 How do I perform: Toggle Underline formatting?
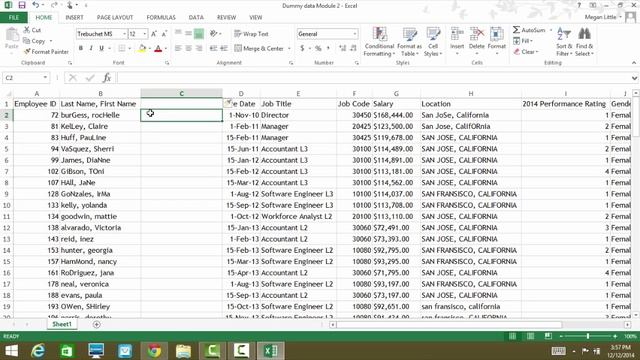101,48
